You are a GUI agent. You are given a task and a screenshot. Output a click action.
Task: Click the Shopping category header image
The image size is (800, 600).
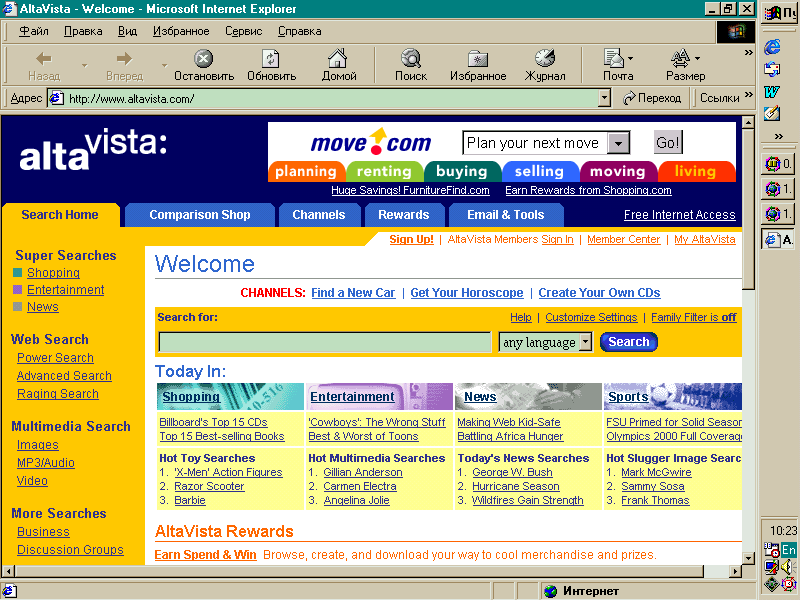pos(230,396)
